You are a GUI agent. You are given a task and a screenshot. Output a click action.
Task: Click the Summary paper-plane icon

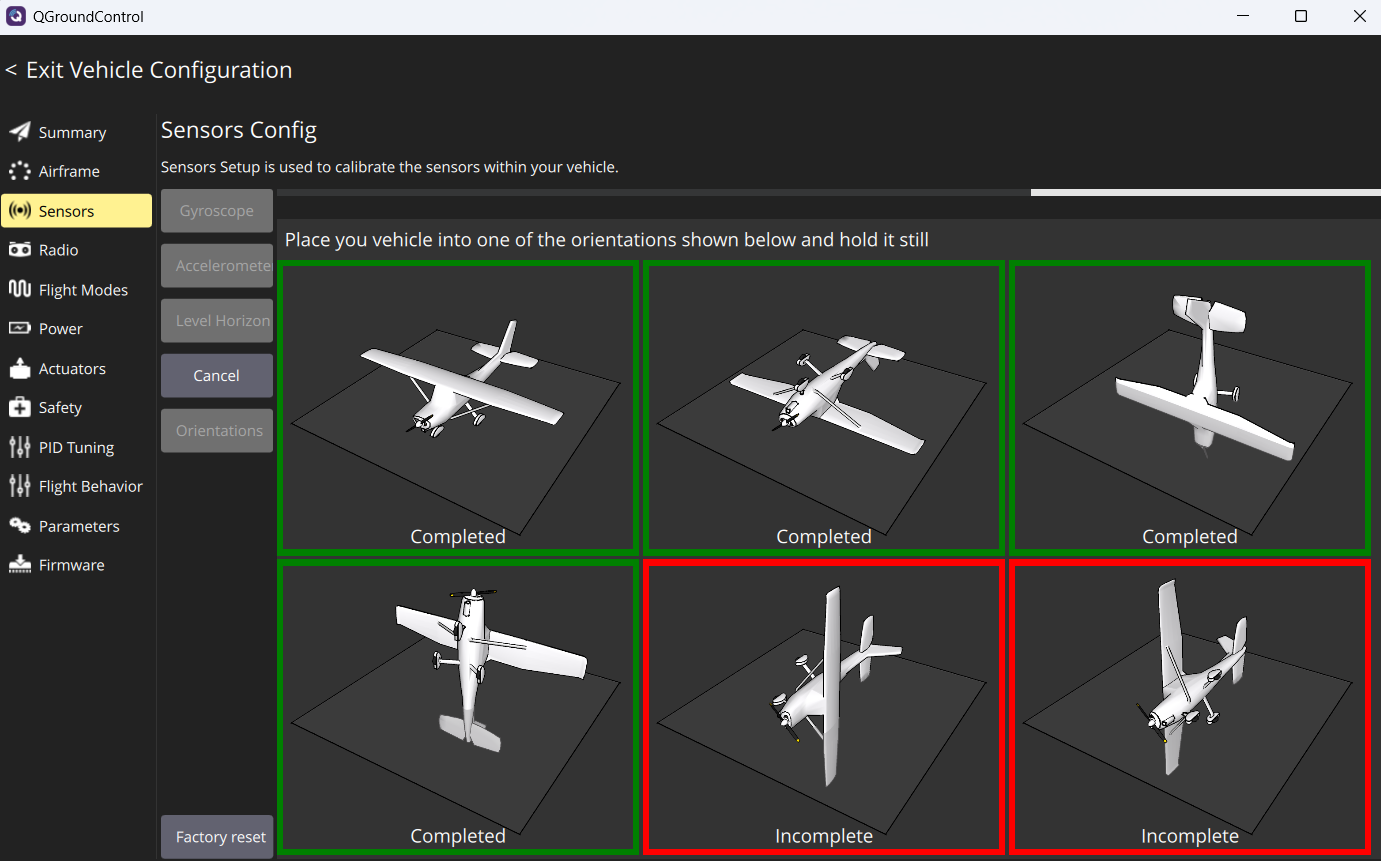19,132
